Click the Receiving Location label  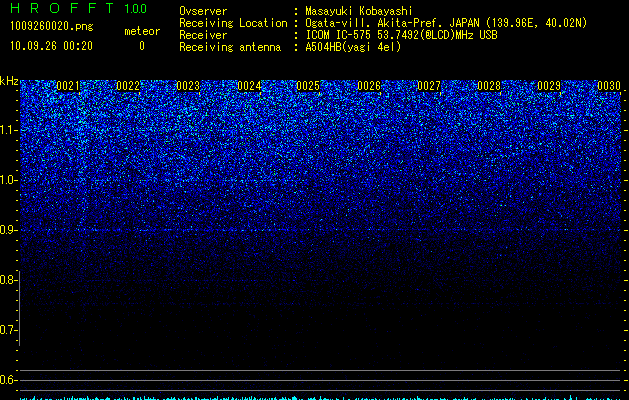(x=233, y=23)
